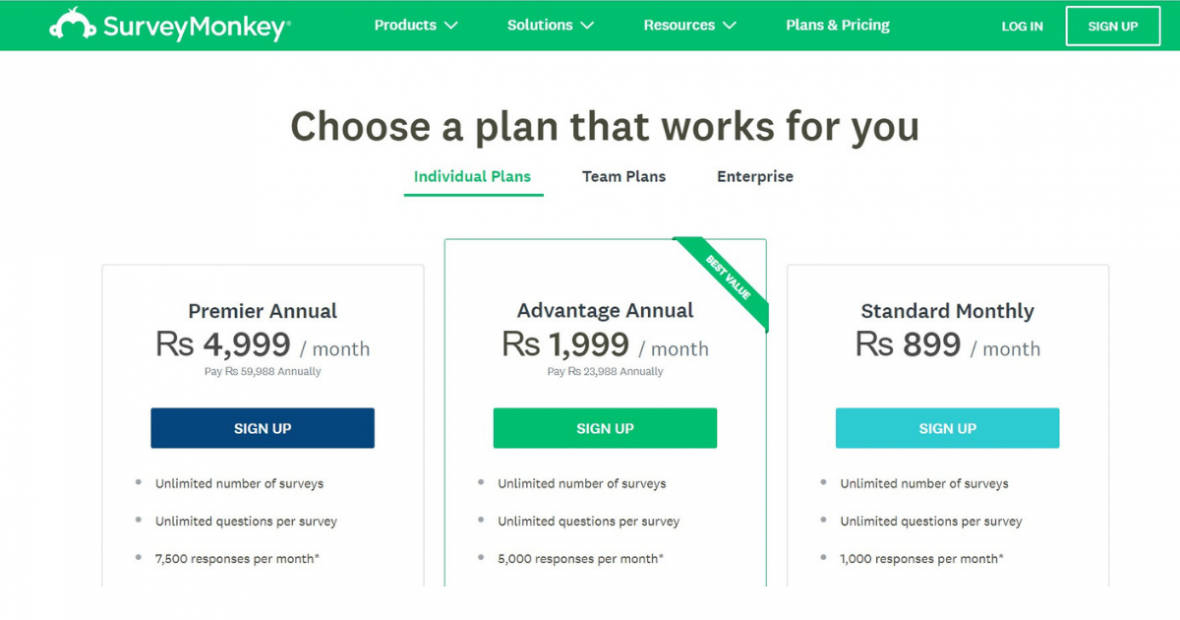Click the chevron icon next to Products

tap(452, 26)
